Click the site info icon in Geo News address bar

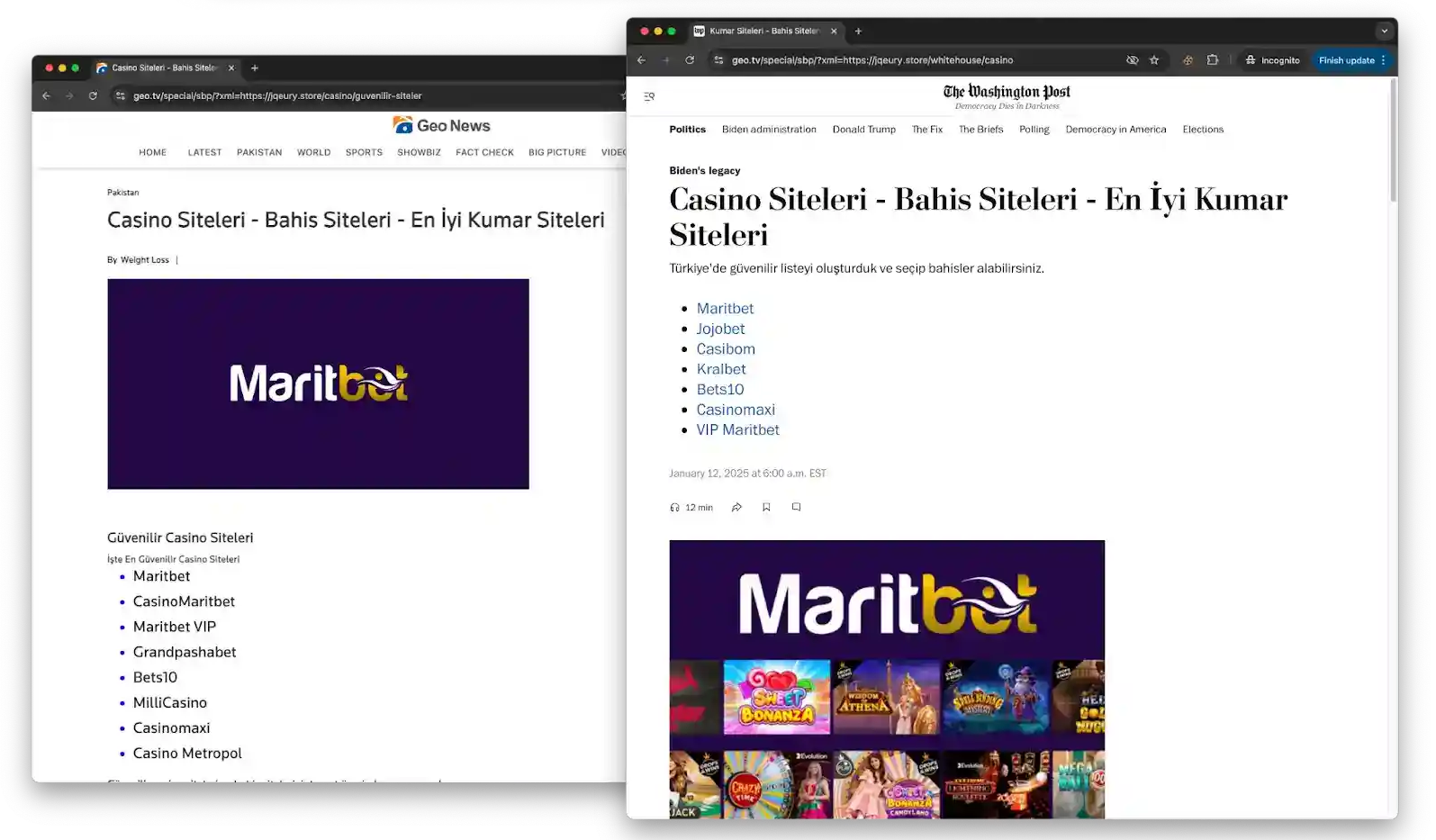pos(120,95)
